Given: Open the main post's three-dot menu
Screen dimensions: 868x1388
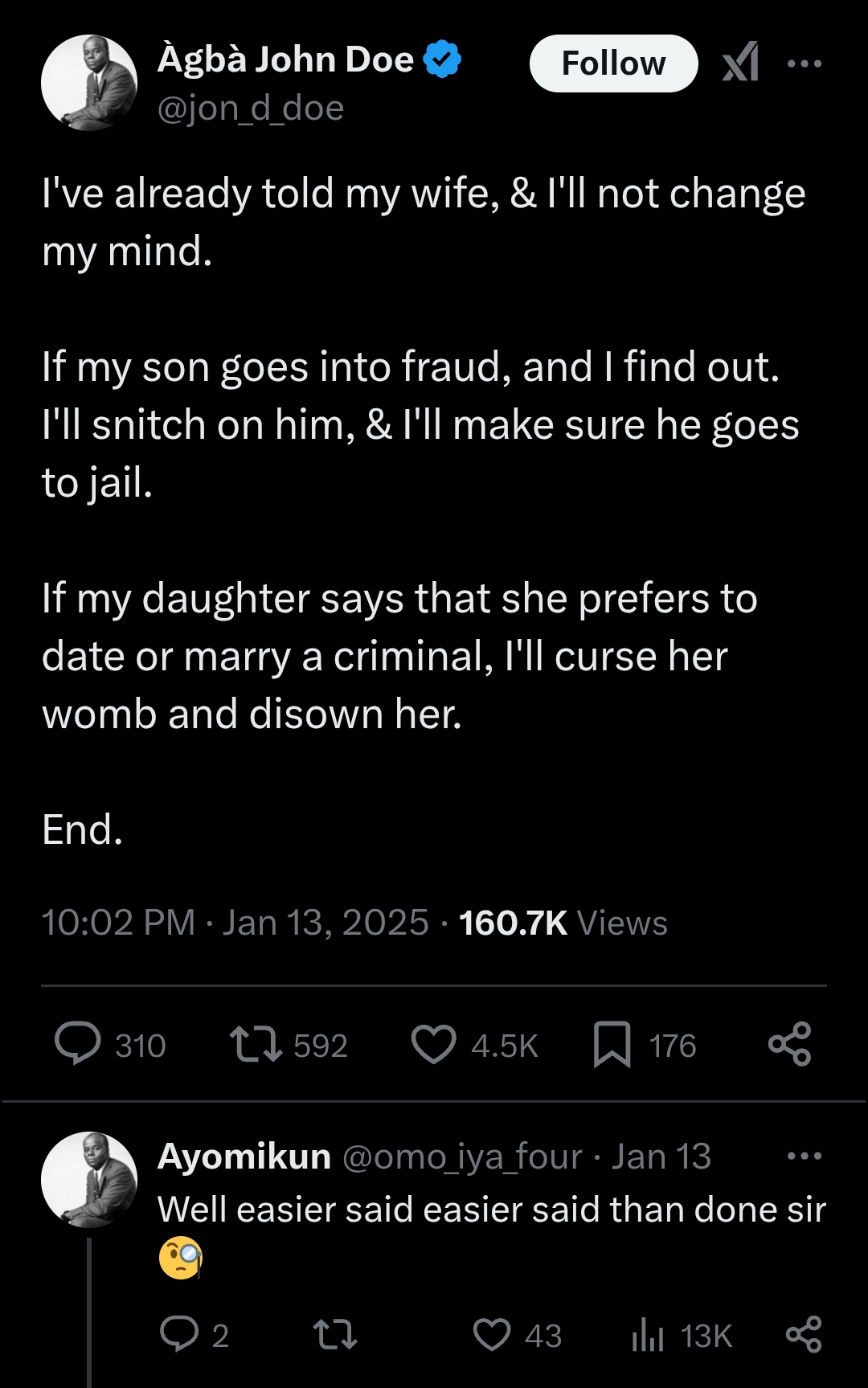Looking at the screenshot, I should 805,63.
